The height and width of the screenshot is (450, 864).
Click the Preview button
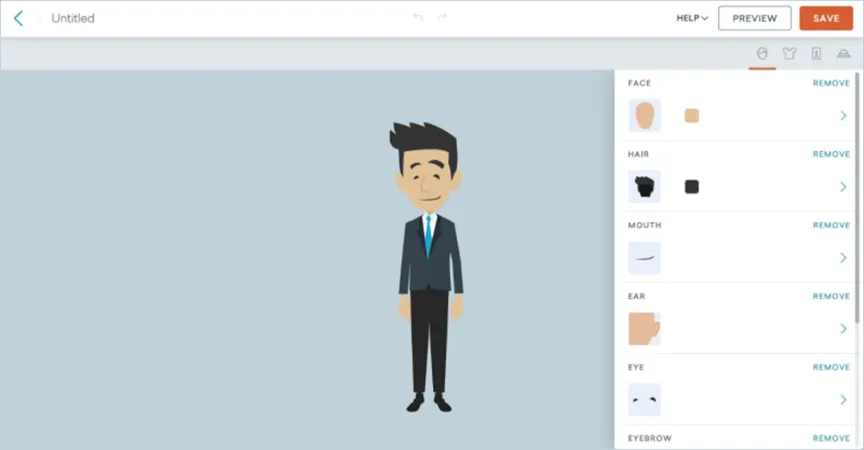(x=754, y=18)
